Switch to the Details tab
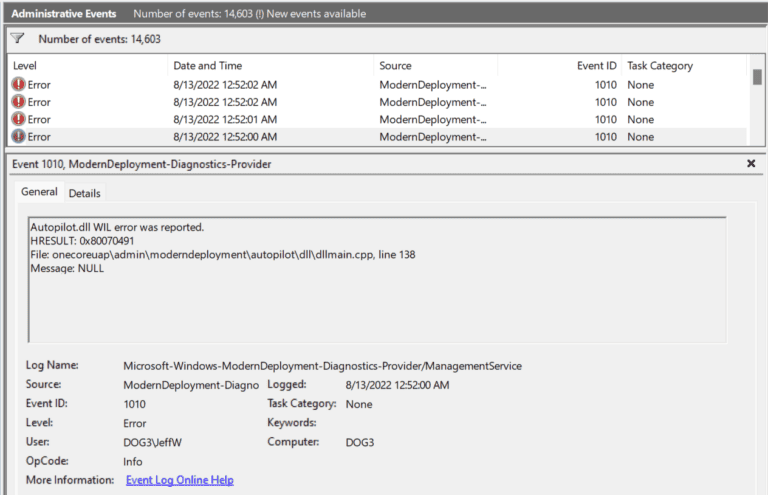This screenshot has height=495, width=768. tap(84, 193)
